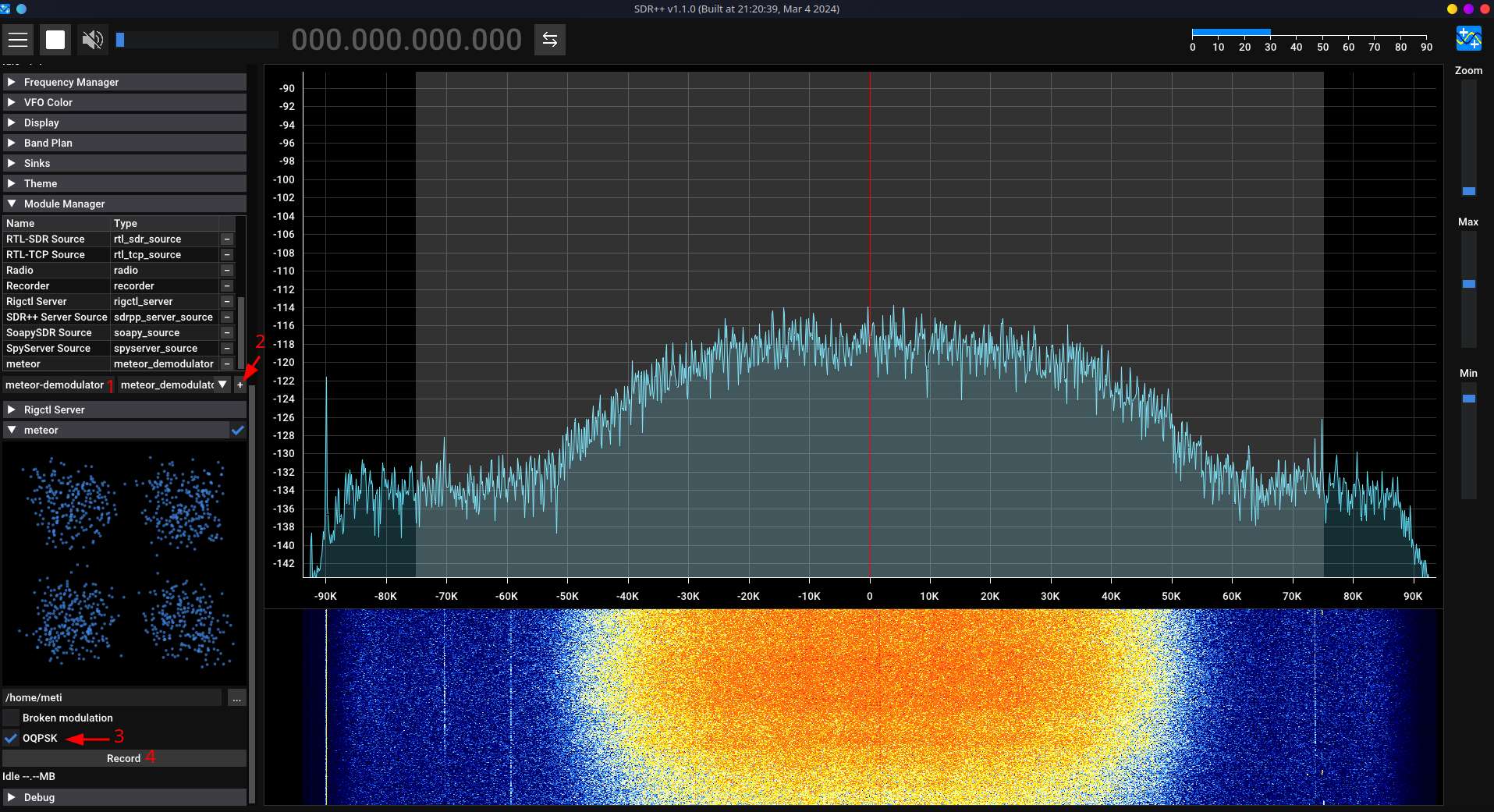Remove the SpyServer Source module
Screen dimensions: 1494x812
click(x=227, y=348)
